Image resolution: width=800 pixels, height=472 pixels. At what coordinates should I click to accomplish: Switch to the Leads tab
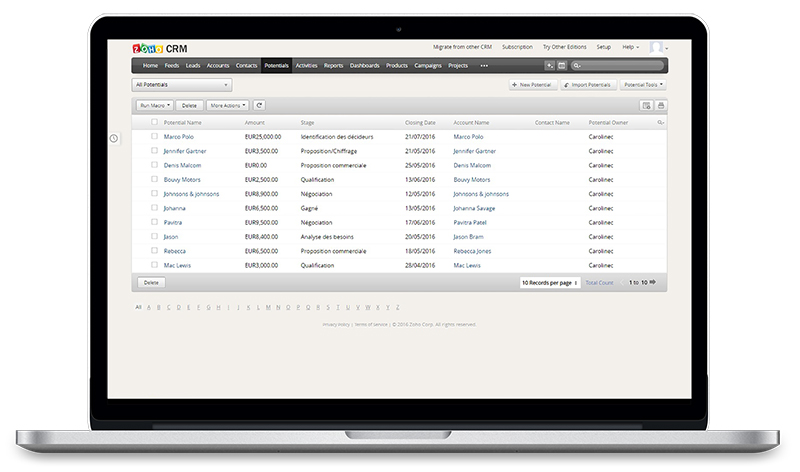click(x=193, y=66)
